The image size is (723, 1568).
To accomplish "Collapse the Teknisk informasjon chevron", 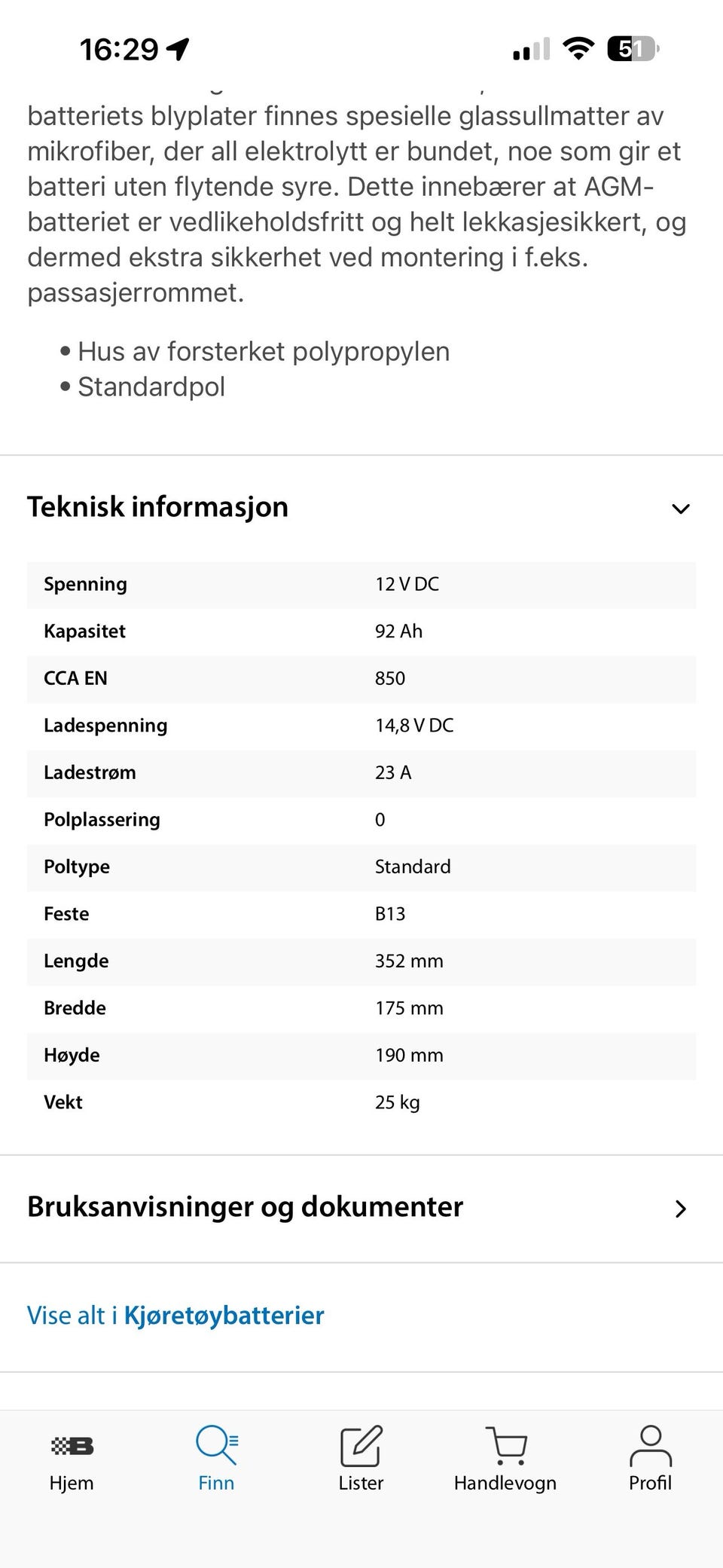I will point(680,509).
